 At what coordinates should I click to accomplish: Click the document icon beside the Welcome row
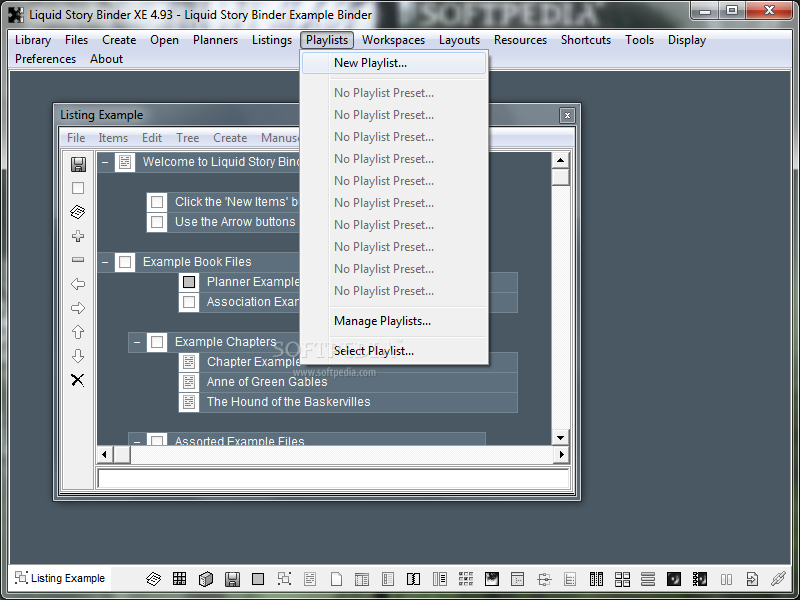click(125, 162)
